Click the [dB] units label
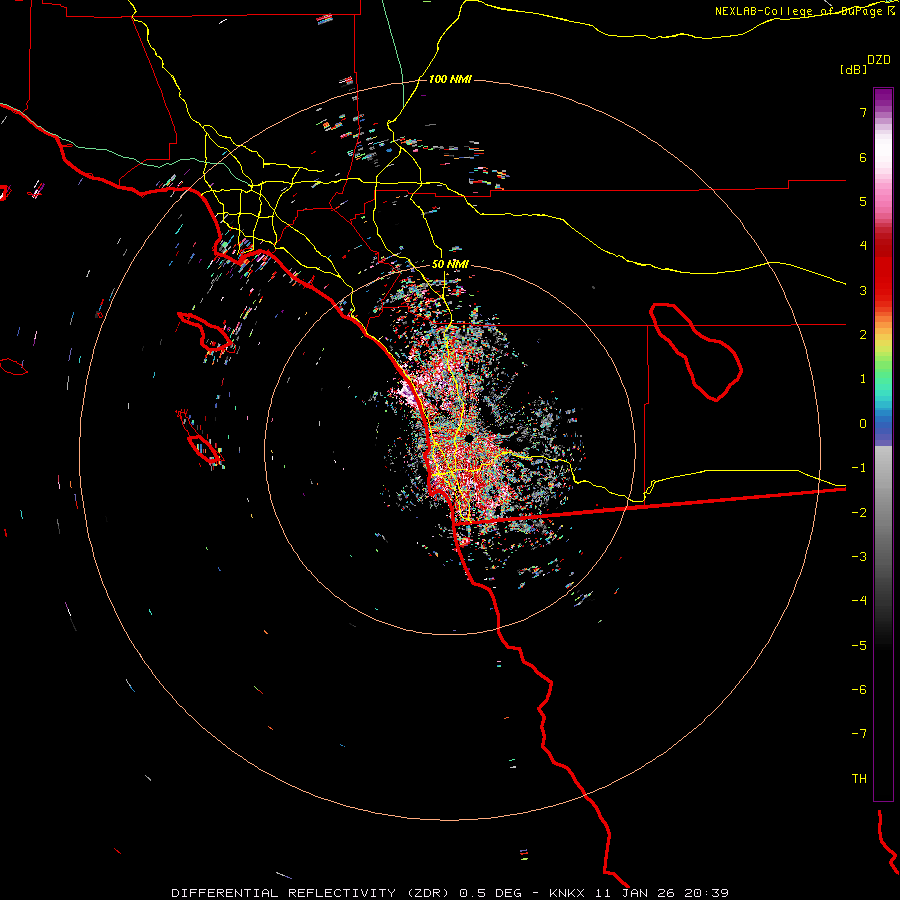 point(853,69)
